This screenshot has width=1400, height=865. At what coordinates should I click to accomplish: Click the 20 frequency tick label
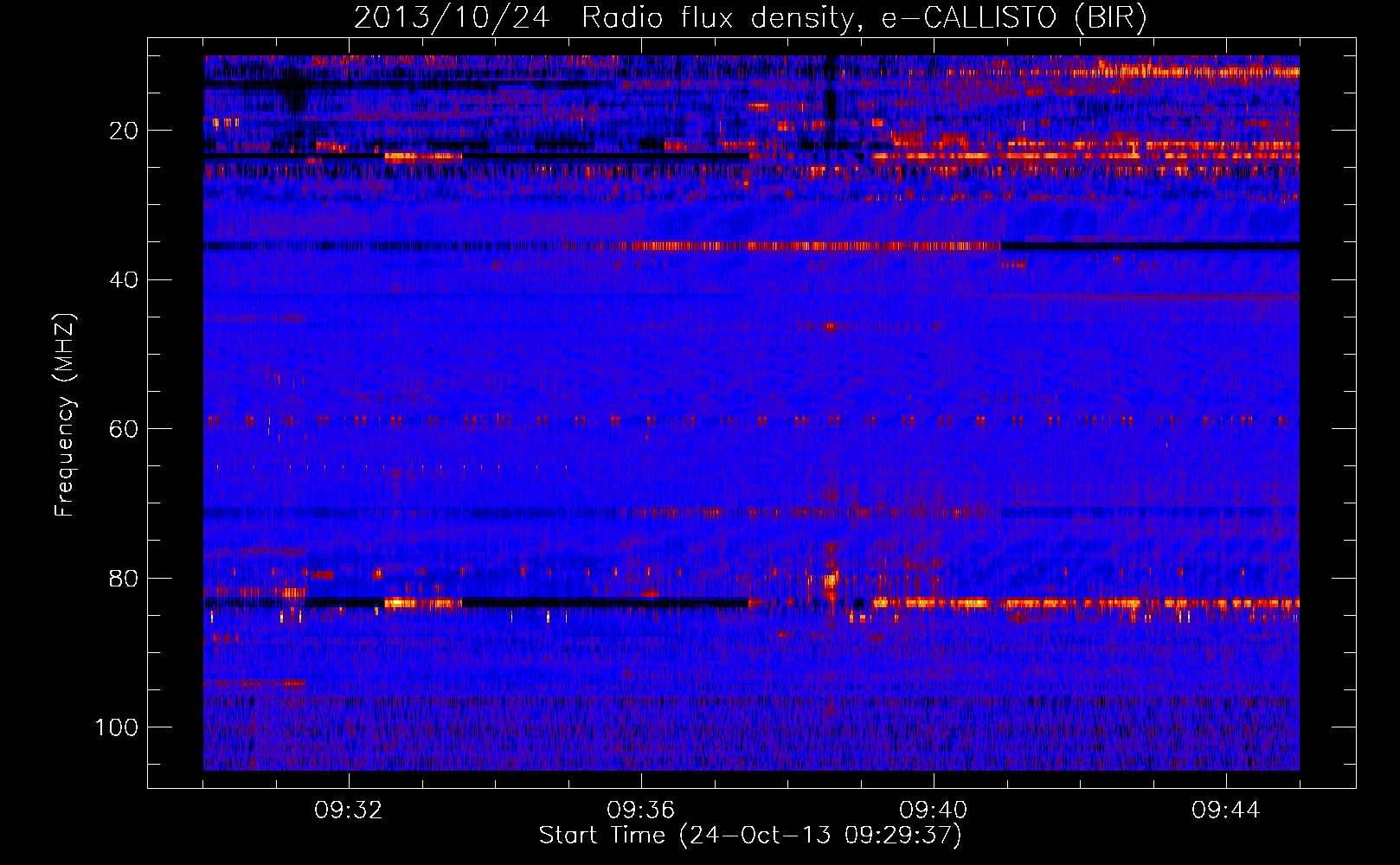[x=125, y=131]
